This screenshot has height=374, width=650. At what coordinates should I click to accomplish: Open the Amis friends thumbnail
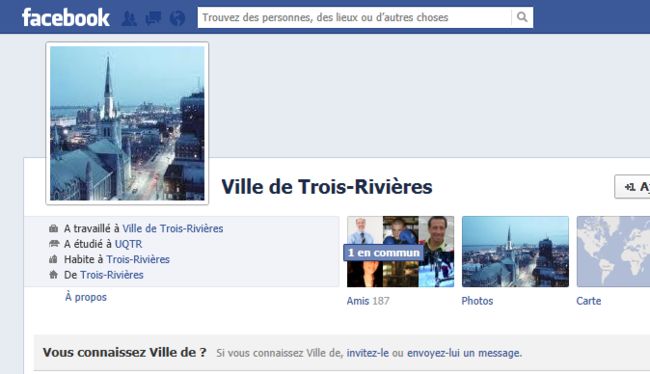tap(400, 252)
